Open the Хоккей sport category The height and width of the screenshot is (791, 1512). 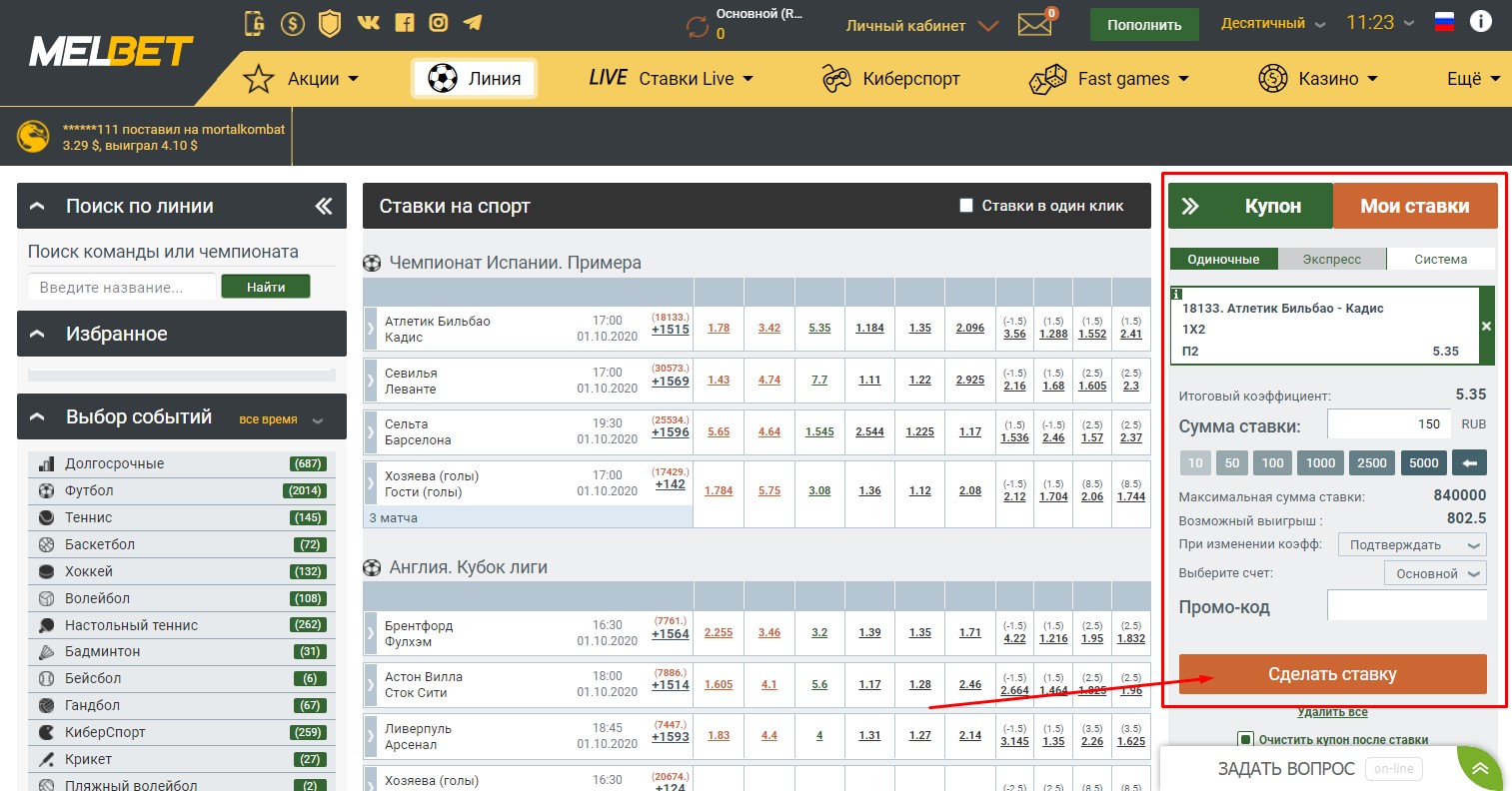[182, 571]
